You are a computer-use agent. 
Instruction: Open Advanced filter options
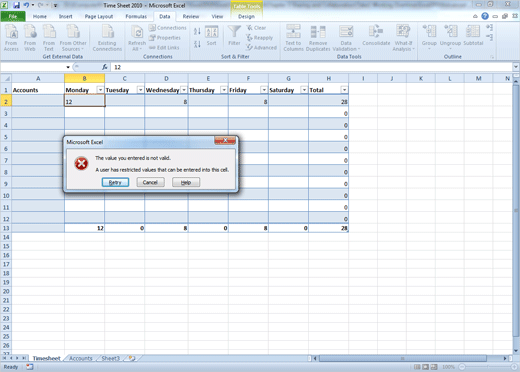point(261,48)
